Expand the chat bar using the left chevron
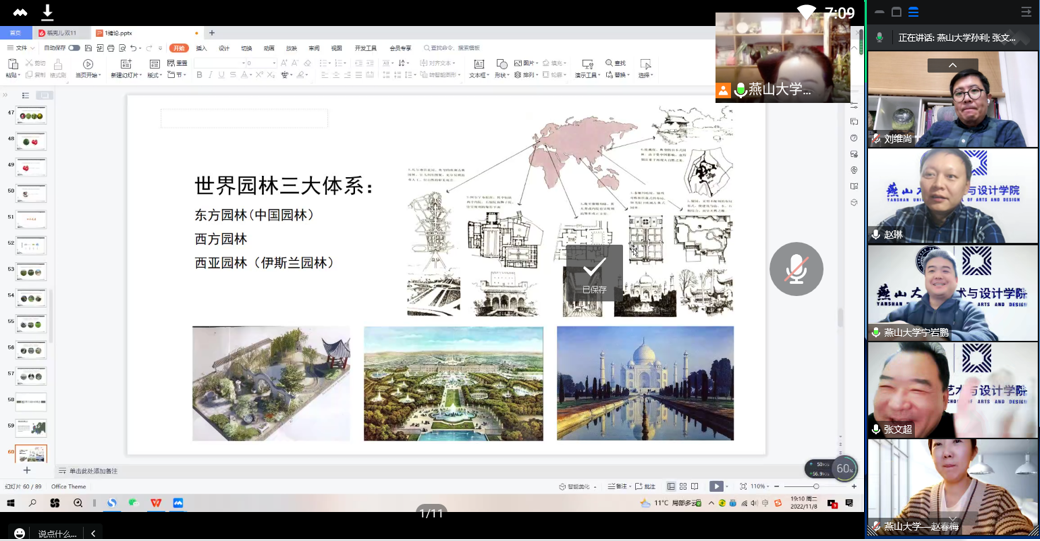Screen dimensions: 1040x541 [x=93, y=533]
